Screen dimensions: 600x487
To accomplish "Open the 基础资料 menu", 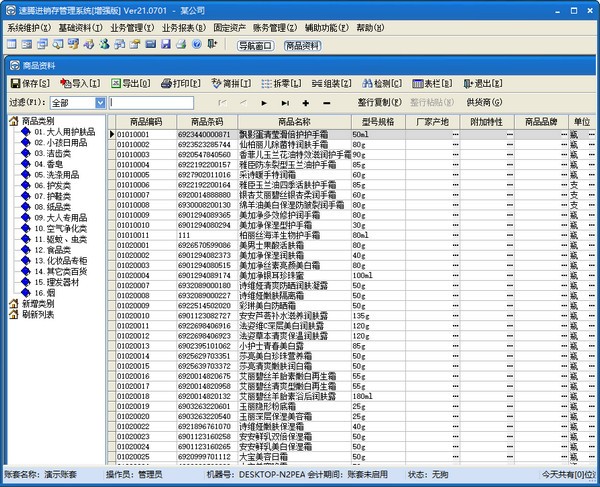I will point(79,28).
